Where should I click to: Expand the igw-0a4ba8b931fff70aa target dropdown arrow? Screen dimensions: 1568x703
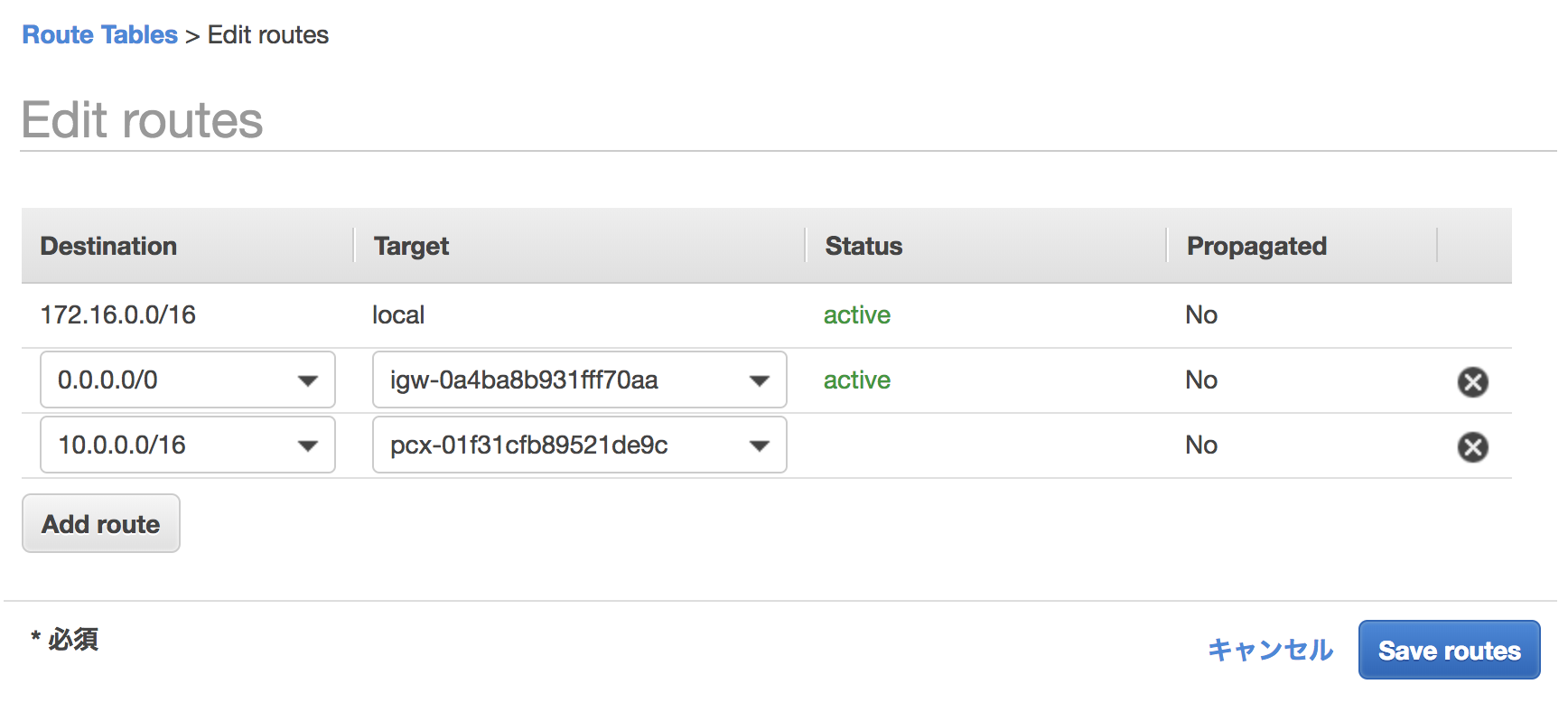click(x=760, y=380)
